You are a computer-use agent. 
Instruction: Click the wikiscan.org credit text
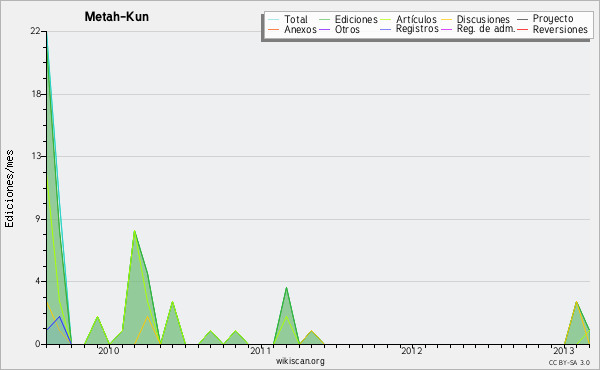[x=300, y=361]
